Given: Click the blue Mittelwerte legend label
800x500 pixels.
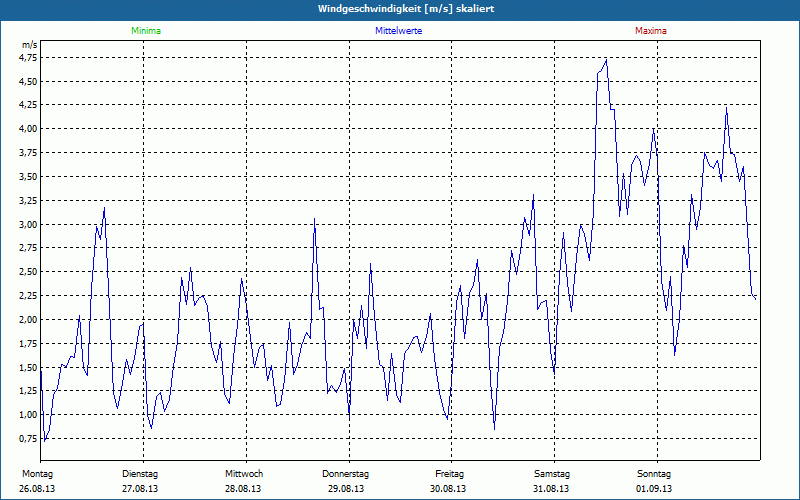Looking at the screenshot, I should pos(398,31).
